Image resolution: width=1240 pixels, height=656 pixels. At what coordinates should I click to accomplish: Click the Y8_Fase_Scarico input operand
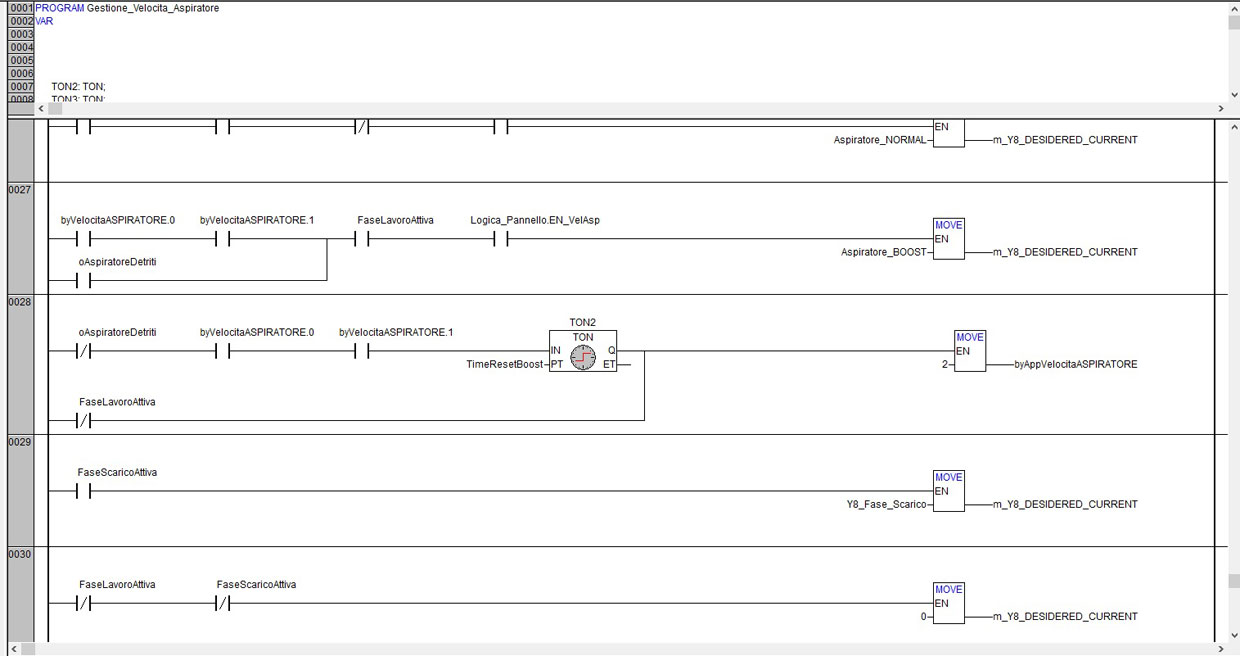pos(886,505)
